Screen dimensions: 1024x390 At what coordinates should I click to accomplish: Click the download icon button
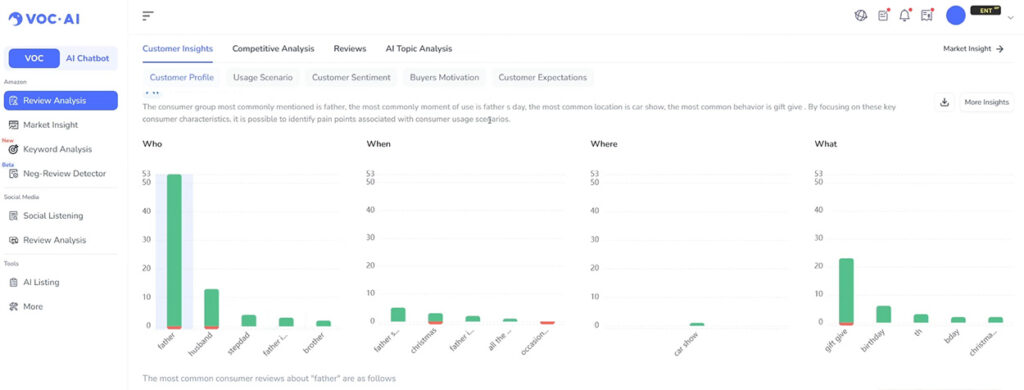click(944, 103)
